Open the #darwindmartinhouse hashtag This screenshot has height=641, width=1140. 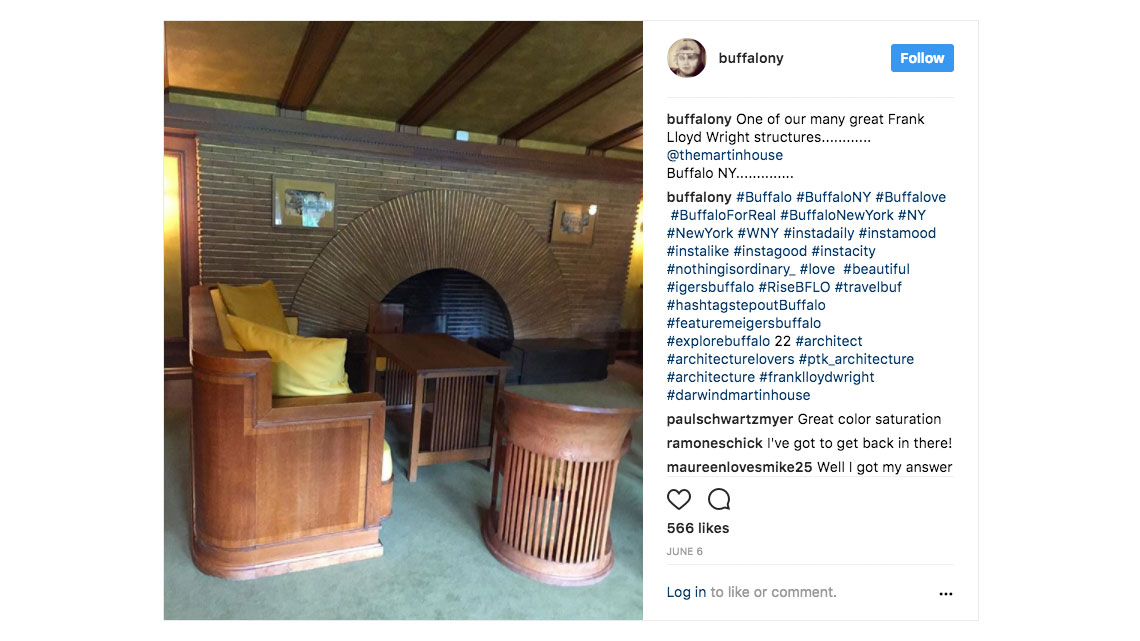[738, 395]
